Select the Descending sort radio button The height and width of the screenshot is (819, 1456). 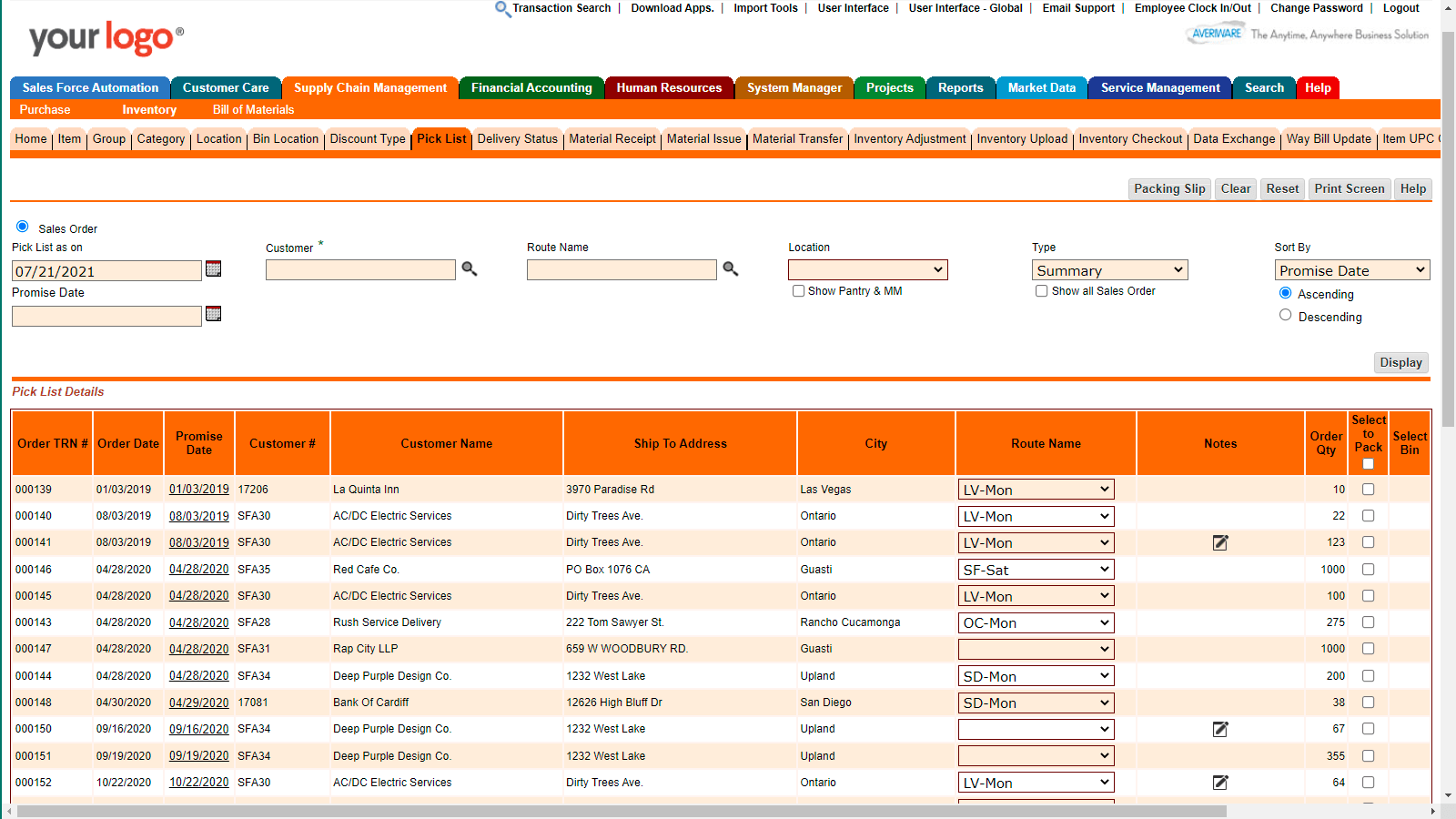pyautogui.click(x=1285, y=314)
